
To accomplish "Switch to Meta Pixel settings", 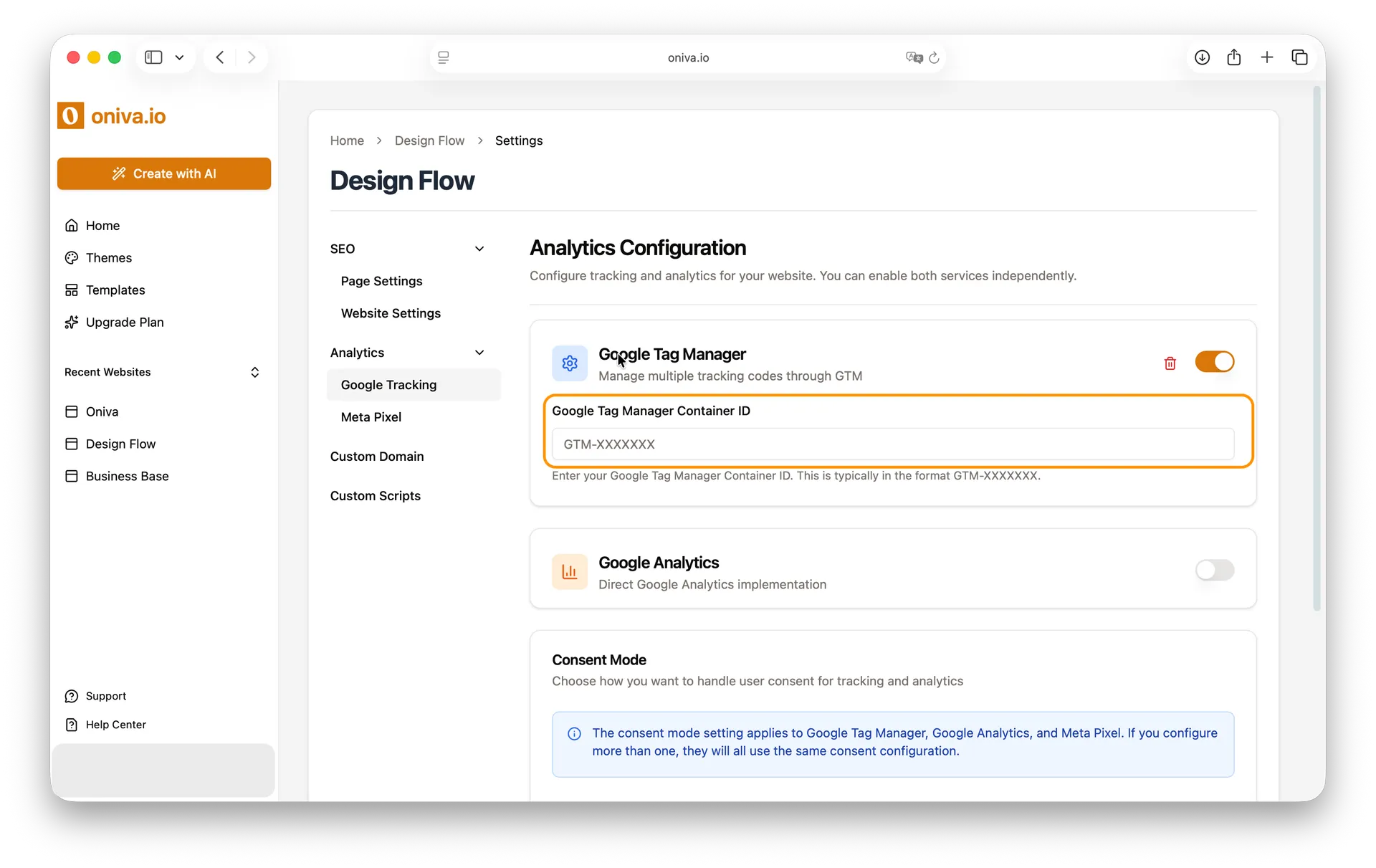I will pos(371,416).
